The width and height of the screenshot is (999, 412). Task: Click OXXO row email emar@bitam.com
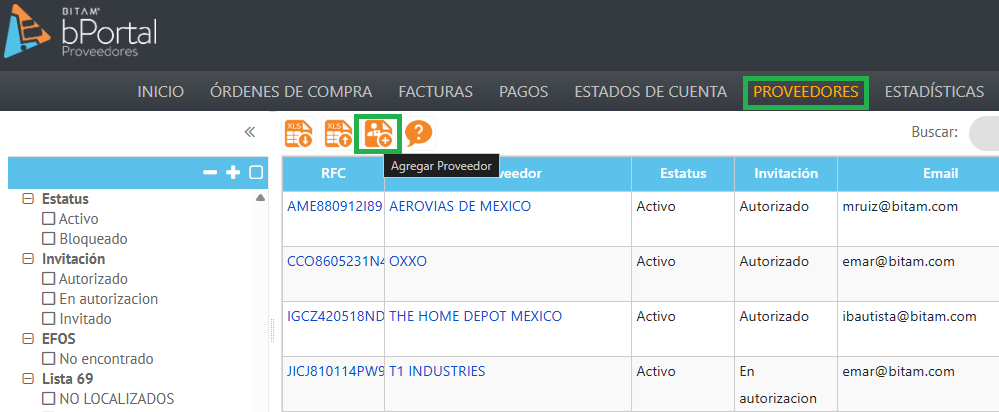pyautogui.click(x=898, y=262)
